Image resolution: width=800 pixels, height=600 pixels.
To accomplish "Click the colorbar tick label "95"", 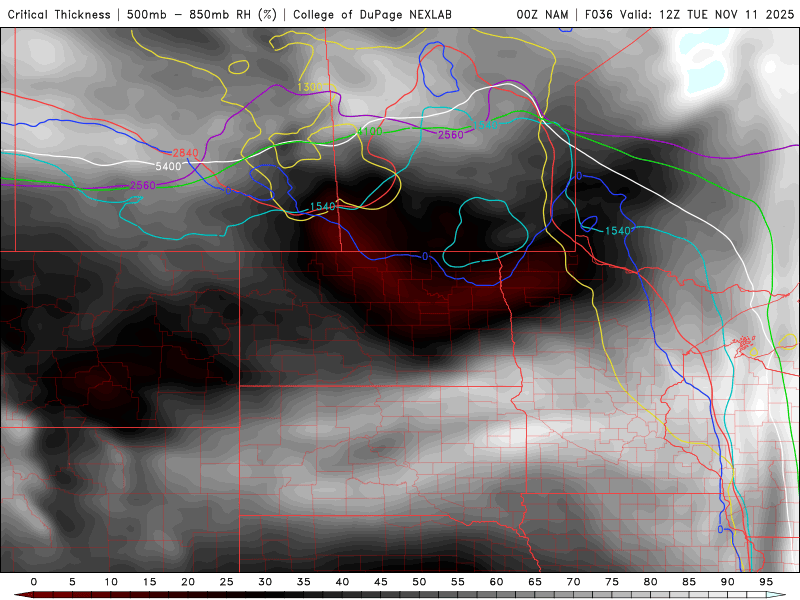I will (x=766, y=582).
